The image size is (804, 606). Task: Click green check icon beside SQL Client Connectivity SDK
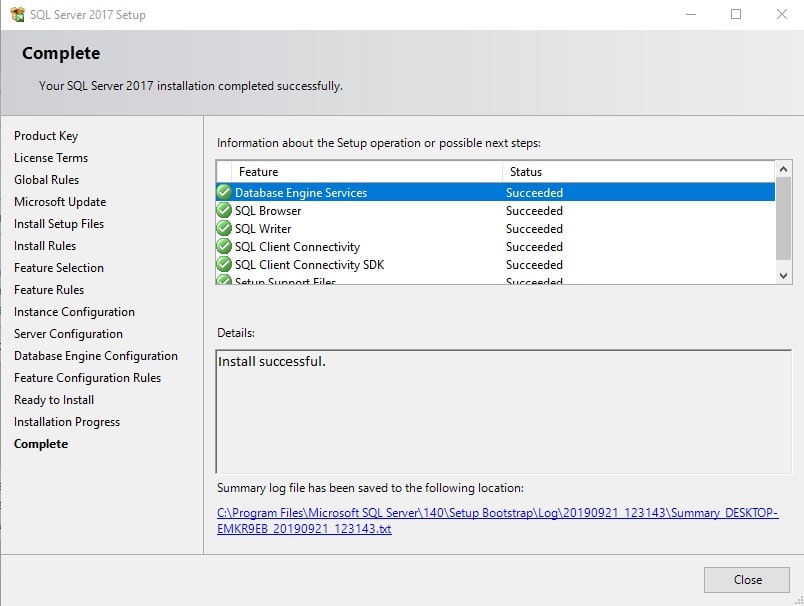coord(224,265)
